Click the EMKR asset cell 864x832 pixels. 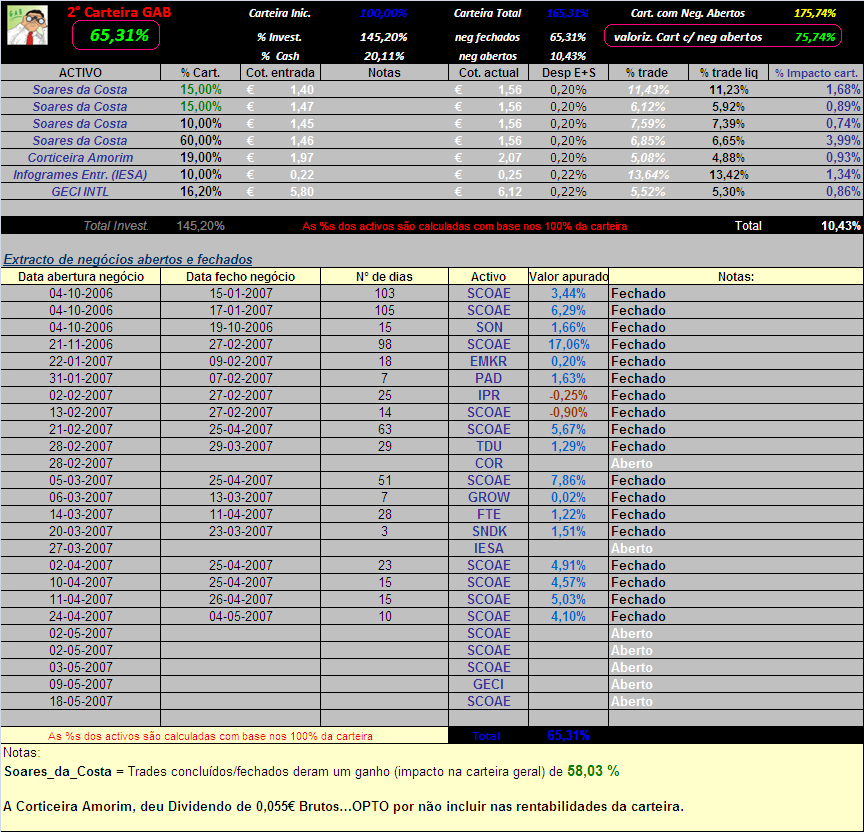pyautogui.click(x=489, y=361)
